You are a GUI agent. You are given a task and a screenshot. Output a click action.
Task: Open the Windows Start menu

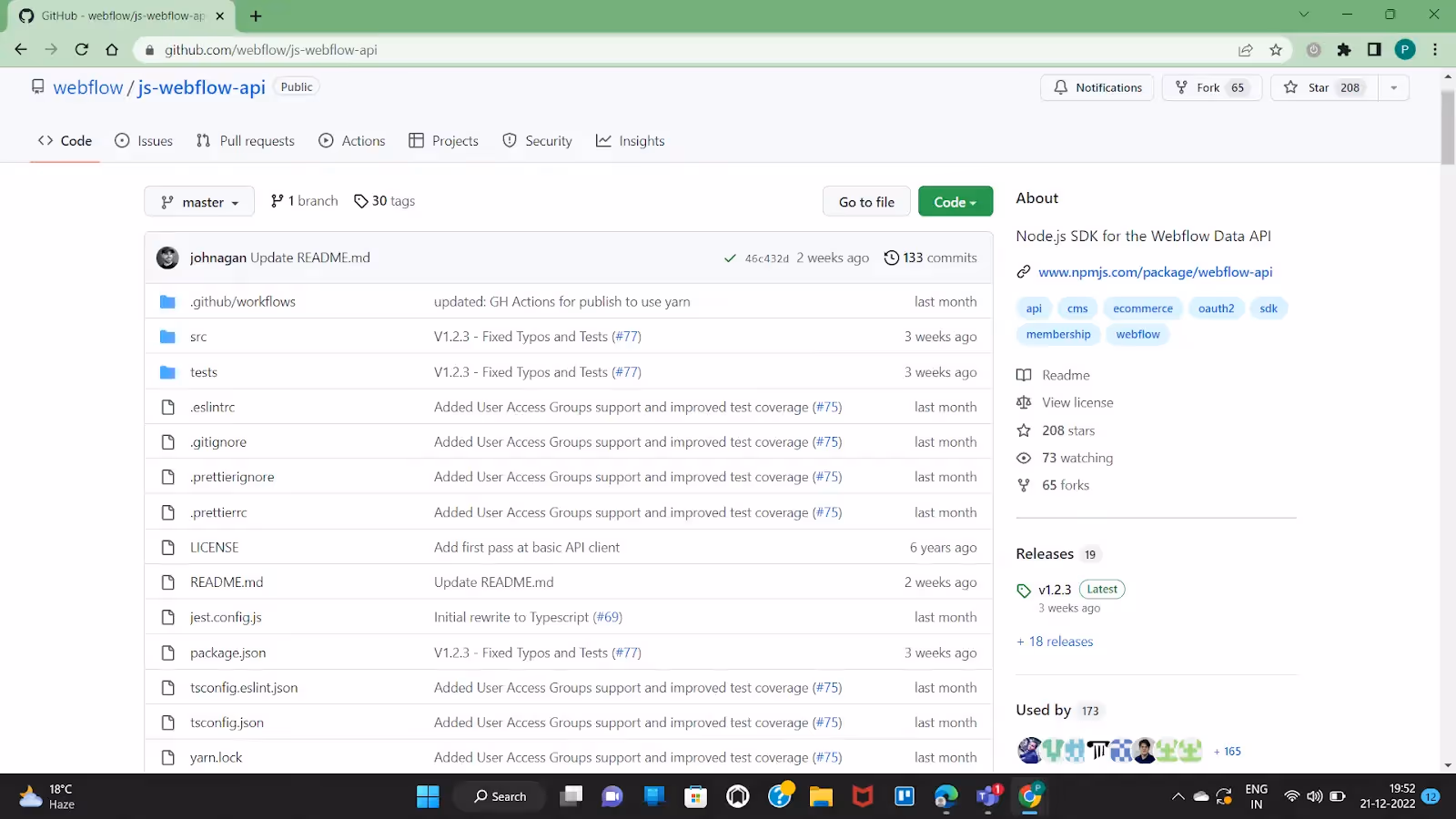428,797
